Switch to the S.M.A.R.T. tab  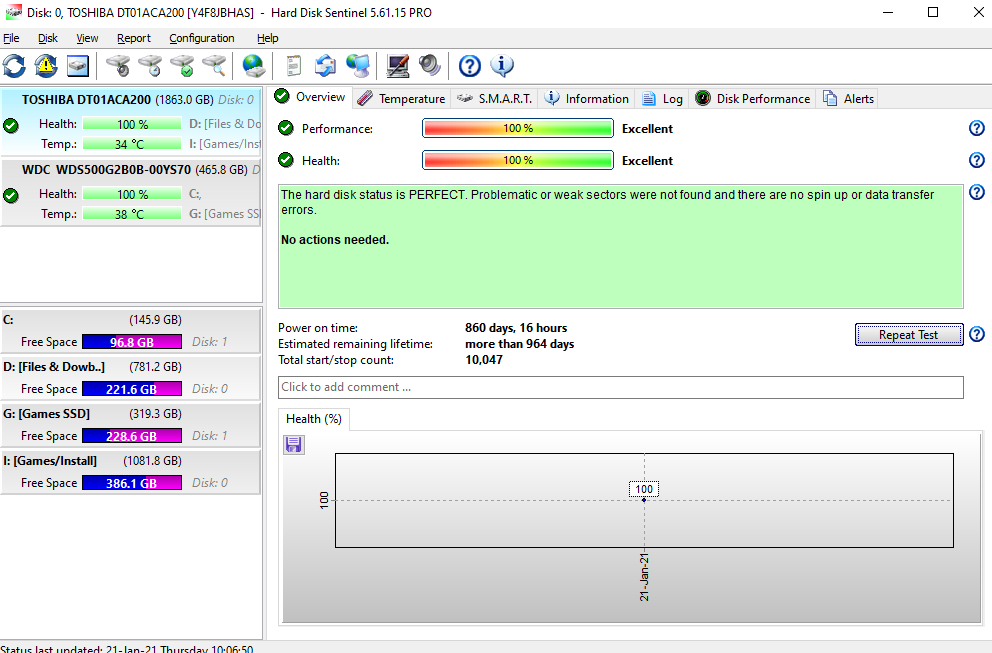pyautogui.click(x=495, y=98)
